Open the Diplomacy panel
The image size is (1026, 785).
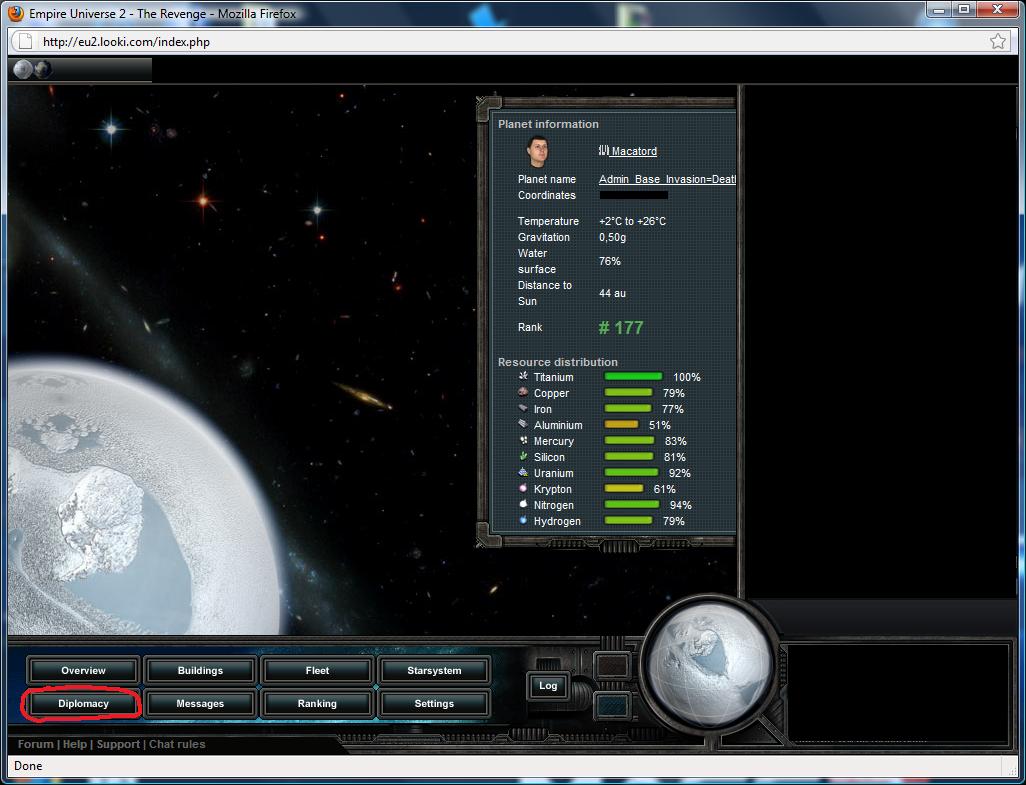(83, 704)
